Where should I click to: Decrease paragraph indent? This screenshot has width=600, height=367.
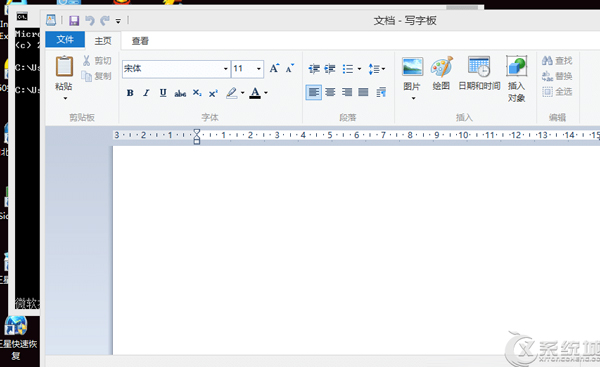click(x=314, y=69)
